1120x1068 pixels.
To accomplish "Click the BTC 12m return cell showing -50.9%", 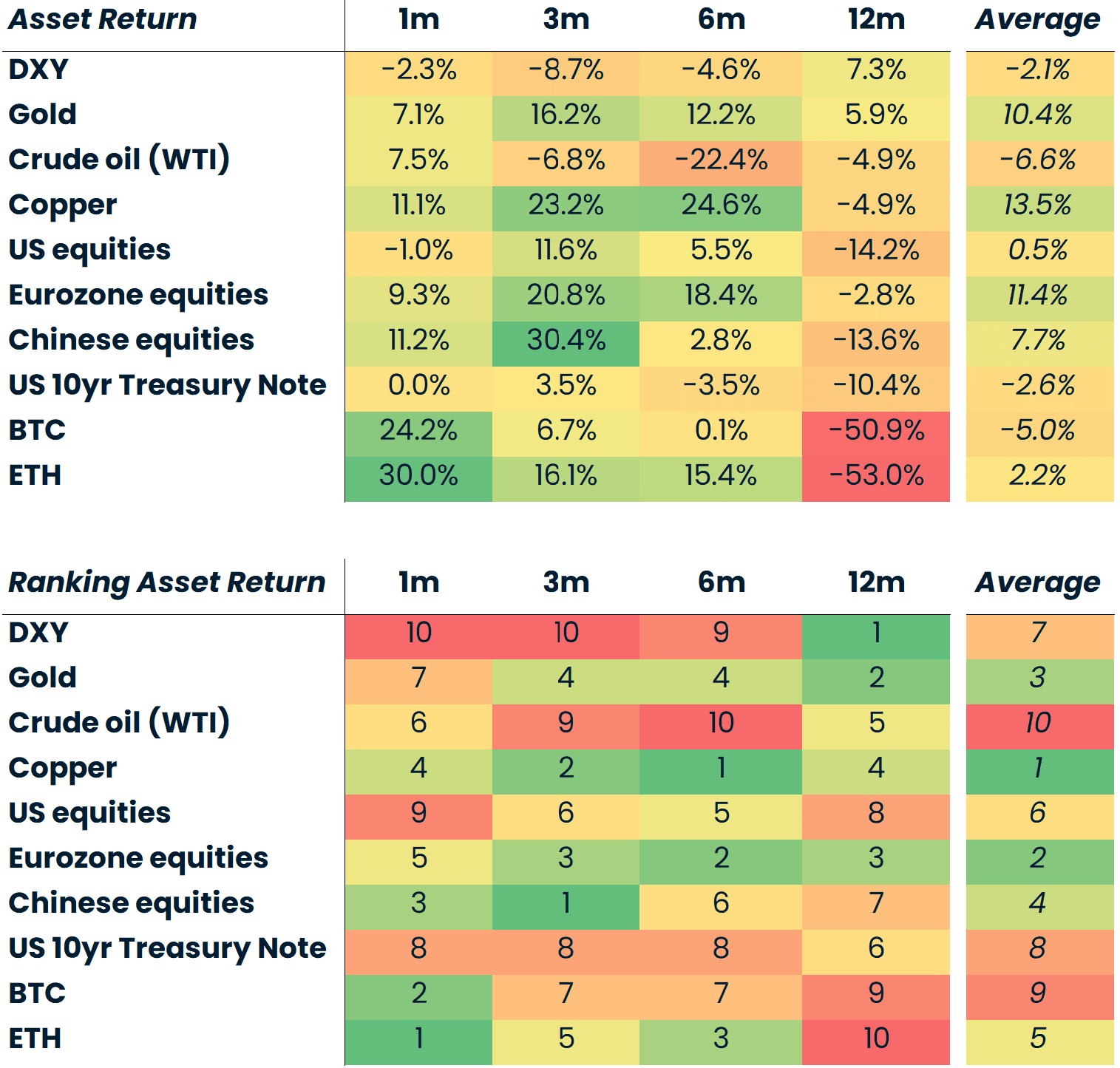I will [x=876, y=430].
